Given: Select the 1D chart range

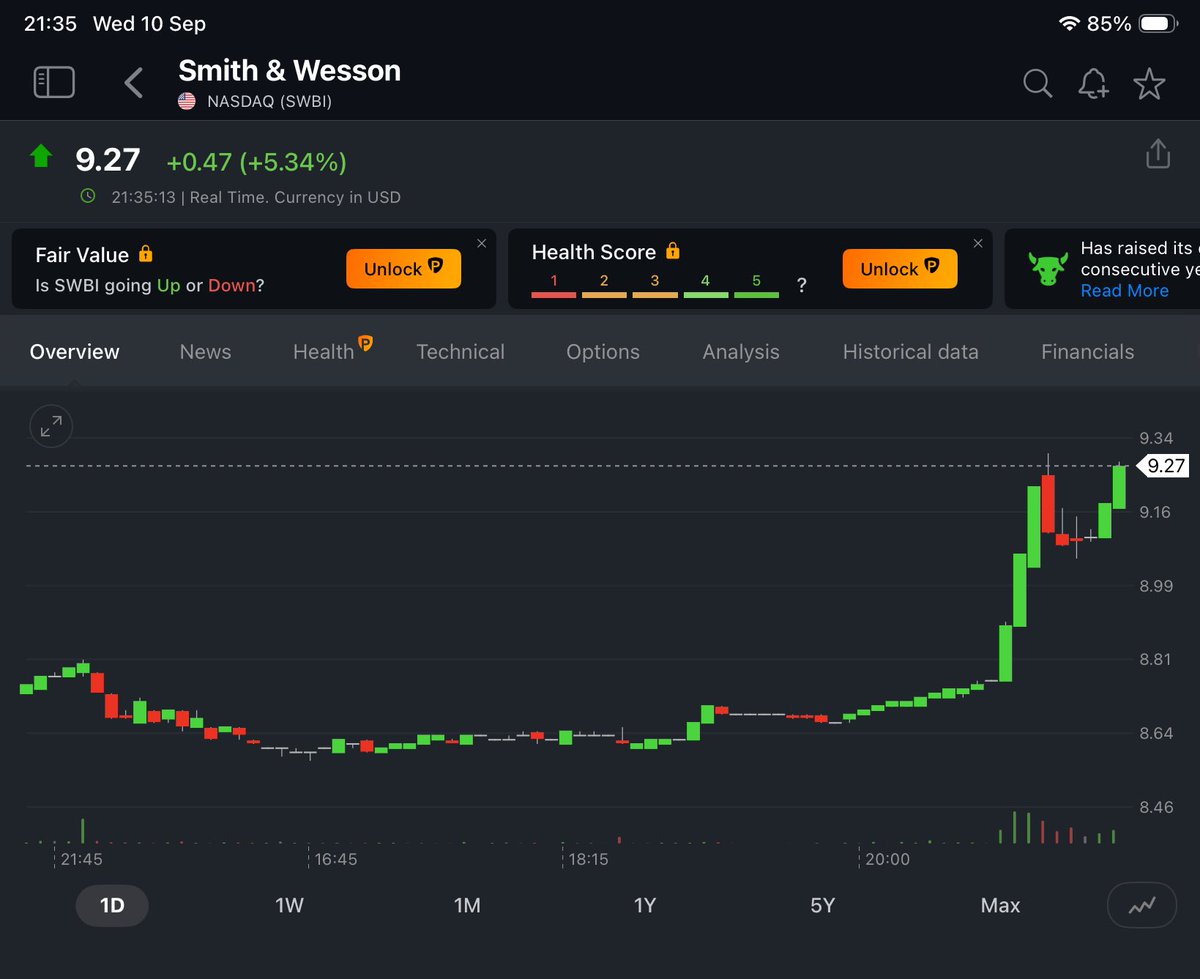Looking at the screenshot, I should [112, 906].
